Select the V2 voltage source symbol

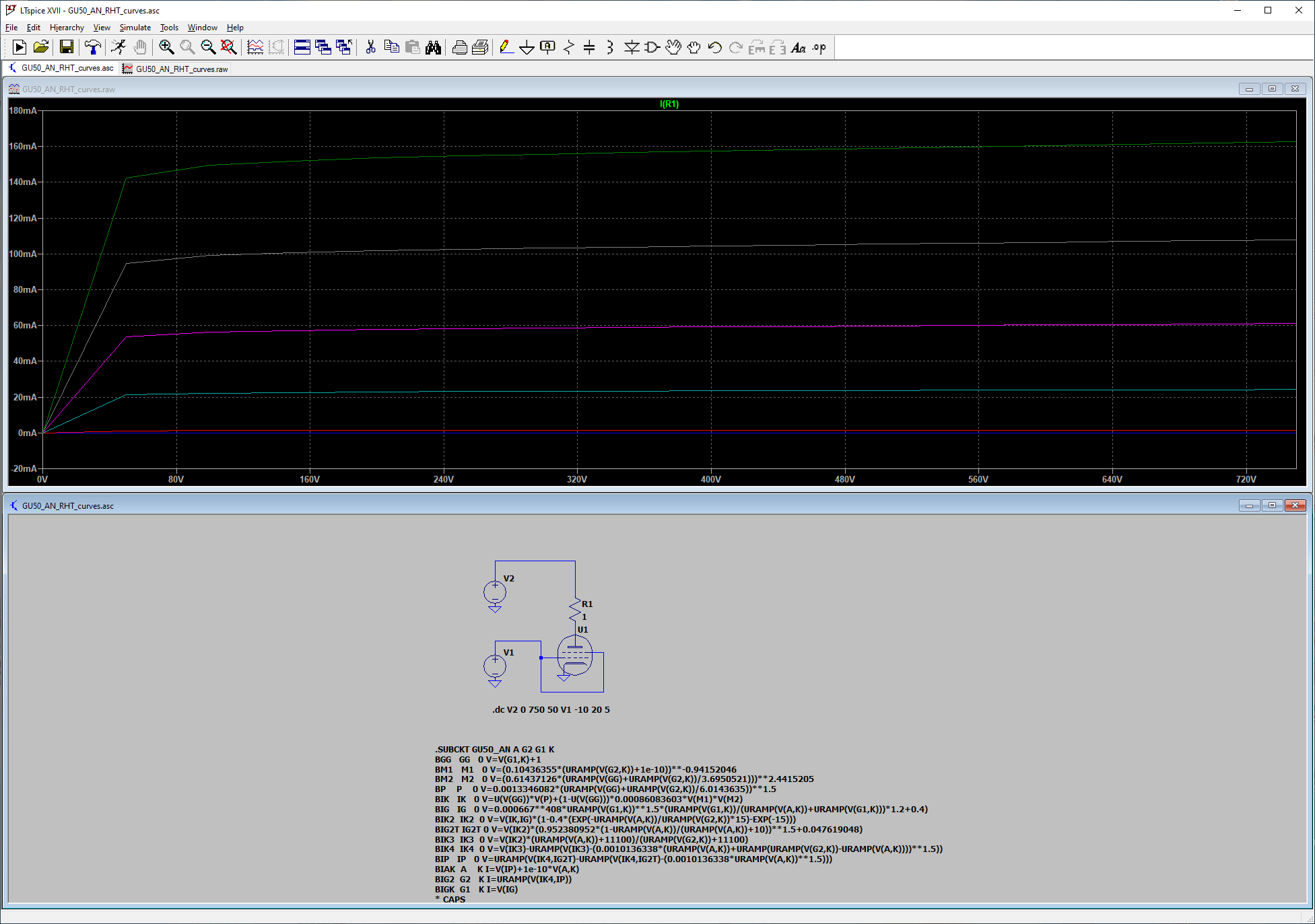(495, 593)
